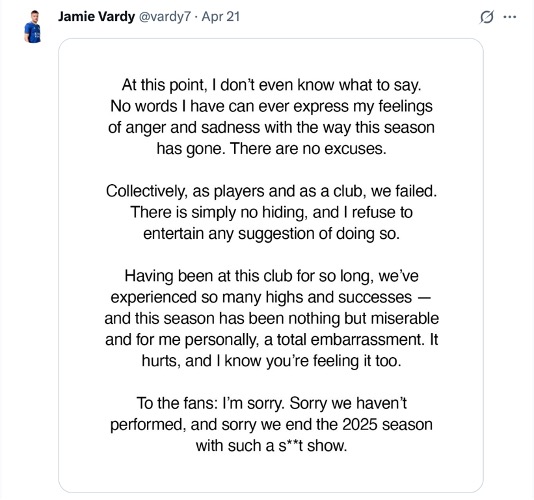Viewport: 534px width, 500px height.
Task: Open the attached statement image
Action: tap(271, 265)
